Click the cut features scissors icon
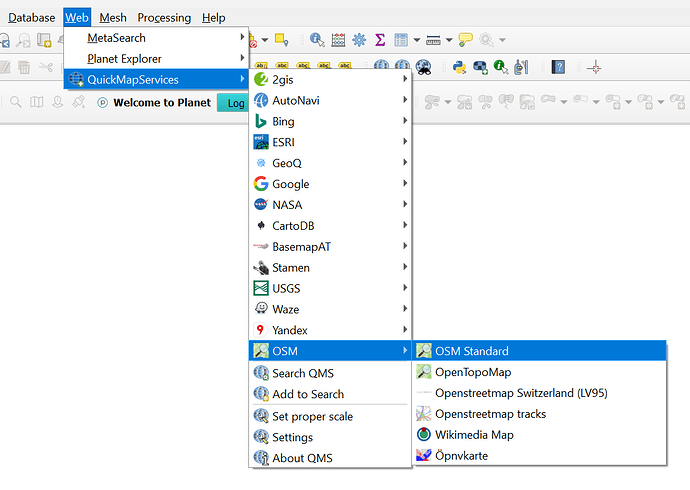 45,67
